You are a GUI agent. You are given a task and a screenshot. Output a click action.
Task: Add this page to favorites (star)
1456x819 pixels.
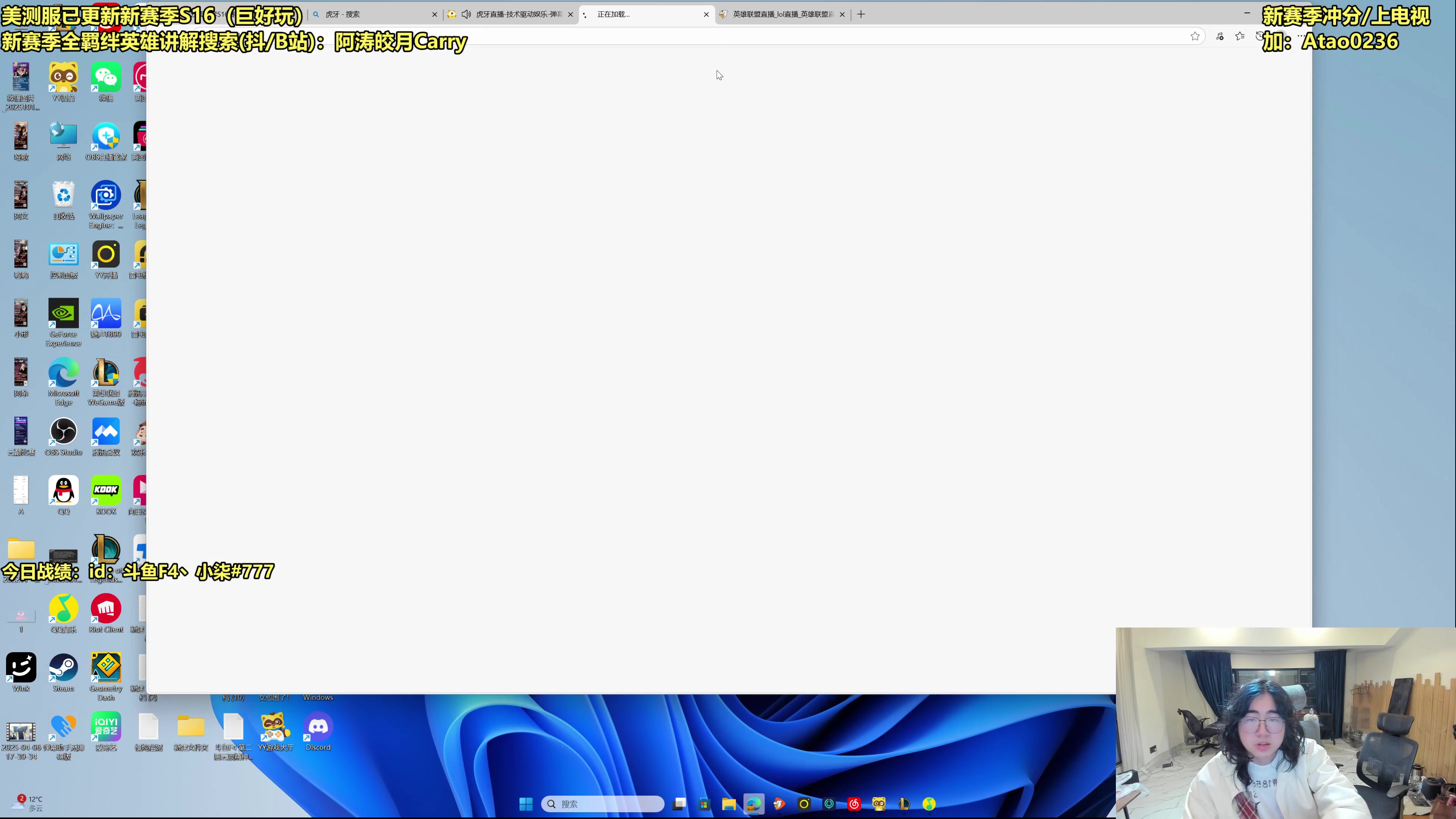1195,36
